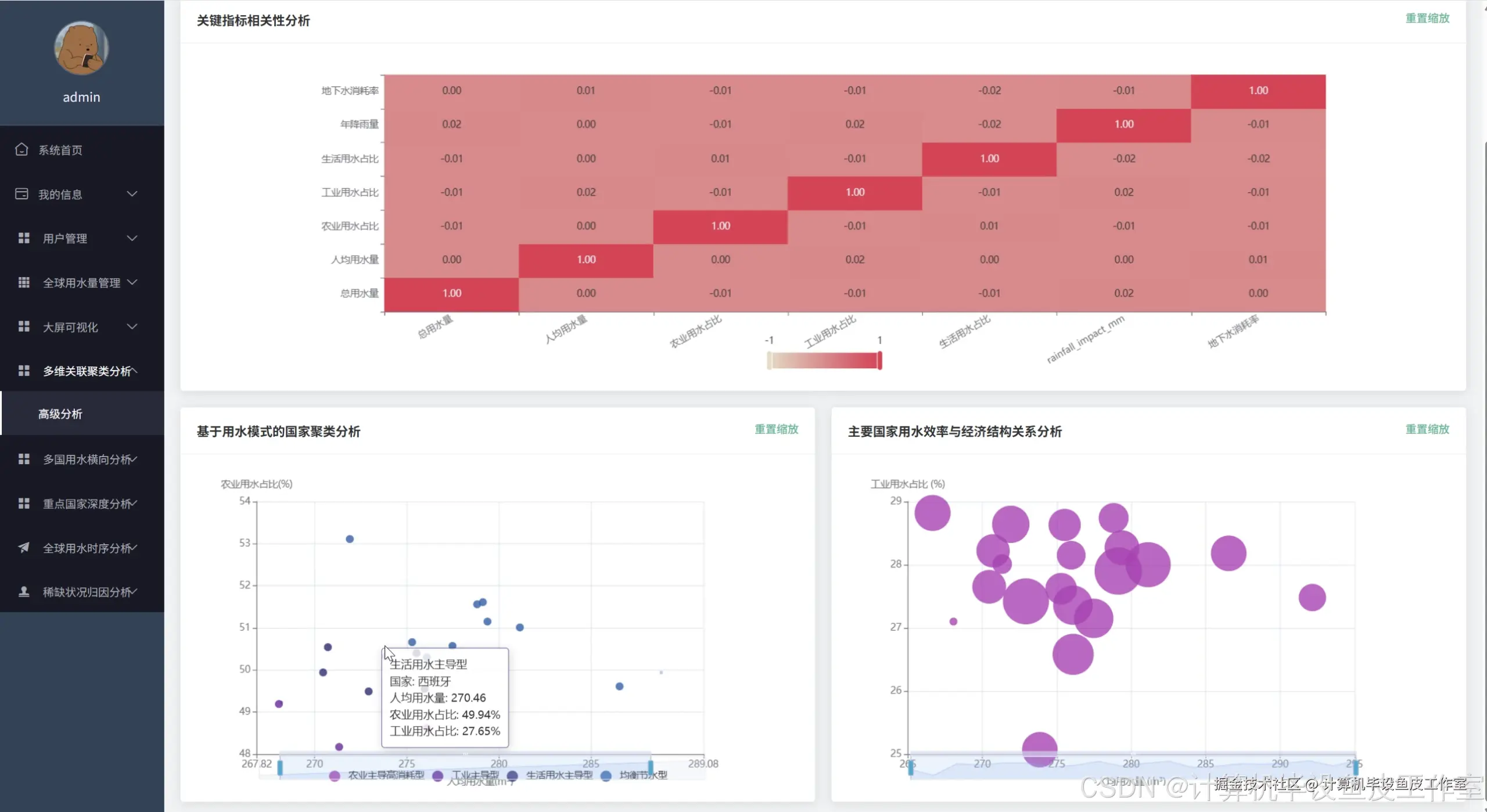
Task: Click the 用户管理 grid icon
Action: pos(24,238)
